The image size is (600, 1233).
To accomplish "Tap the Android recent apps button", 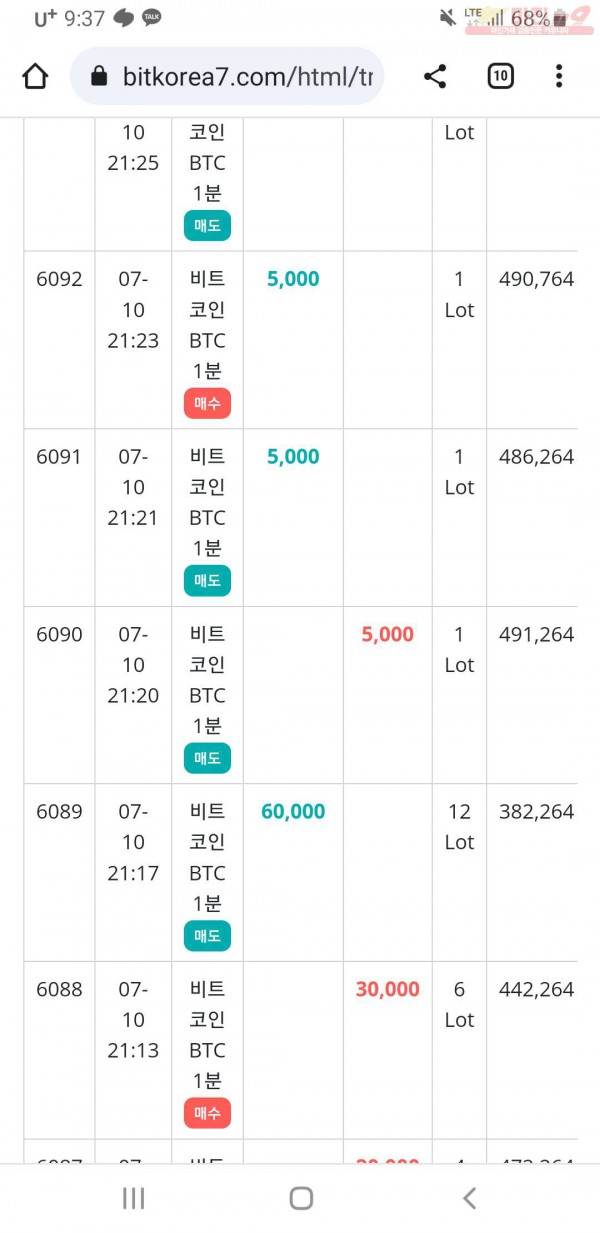I will click(x=133, y=1198).
